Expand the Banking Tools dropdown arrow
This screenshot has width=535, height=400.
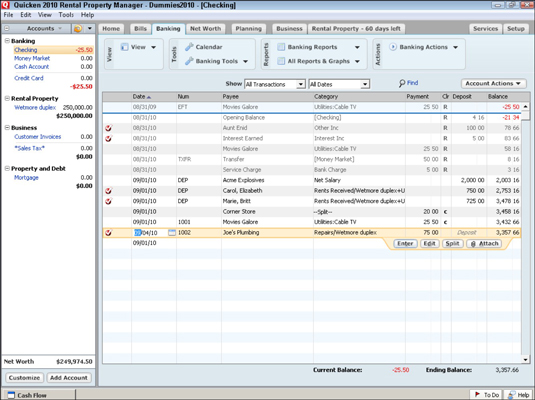[x=245, y=61]
